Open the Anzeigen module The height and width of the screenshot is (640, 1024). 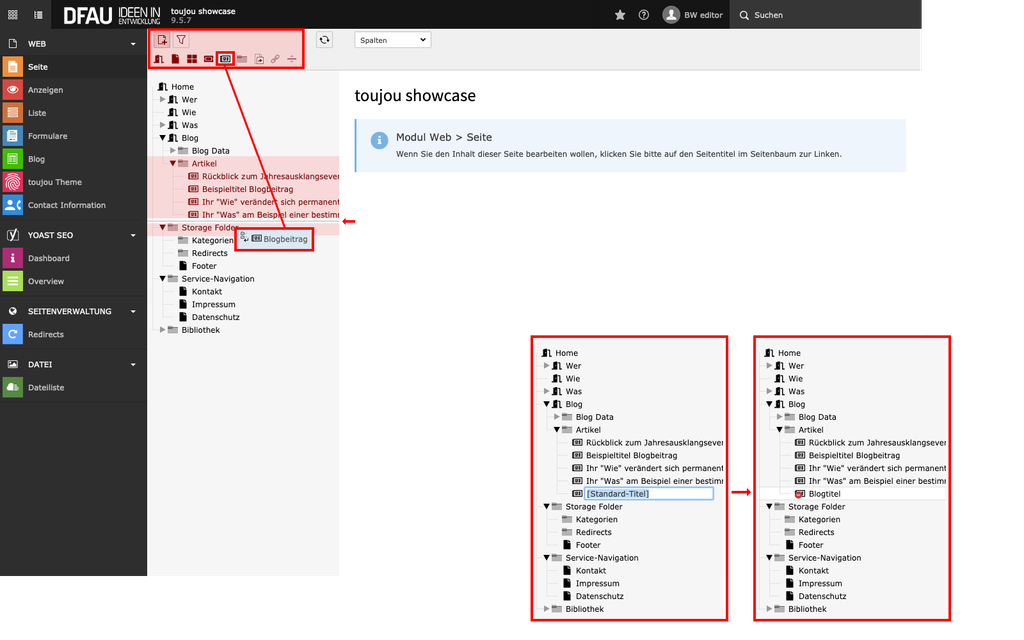45,90
